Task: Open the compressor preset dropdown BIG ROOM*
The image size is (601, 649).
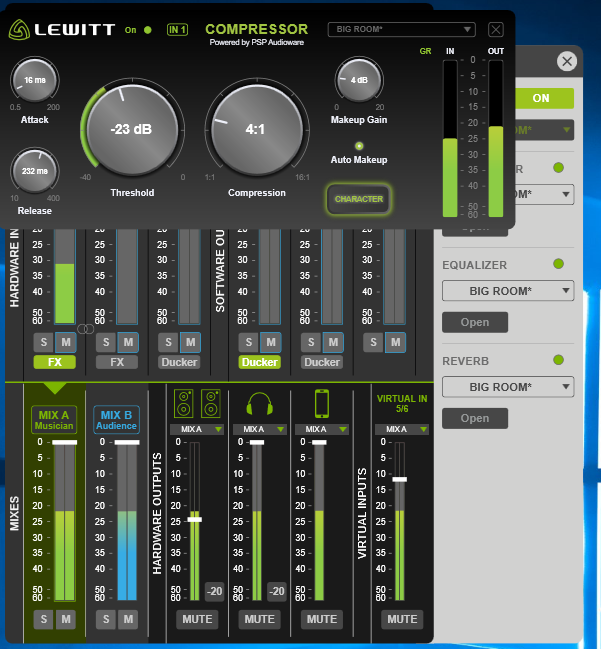Action: point(401,29)
